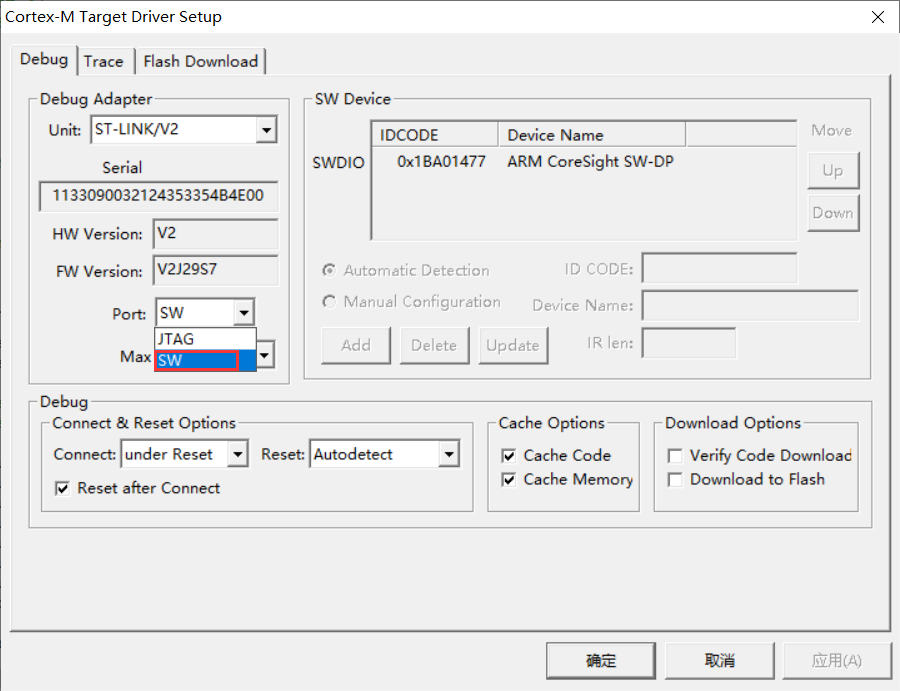Select ARM CoreSight SW-DP device name
Image resolution: width=900 pixels, height=691 pixels.
[x=590, y=162]
